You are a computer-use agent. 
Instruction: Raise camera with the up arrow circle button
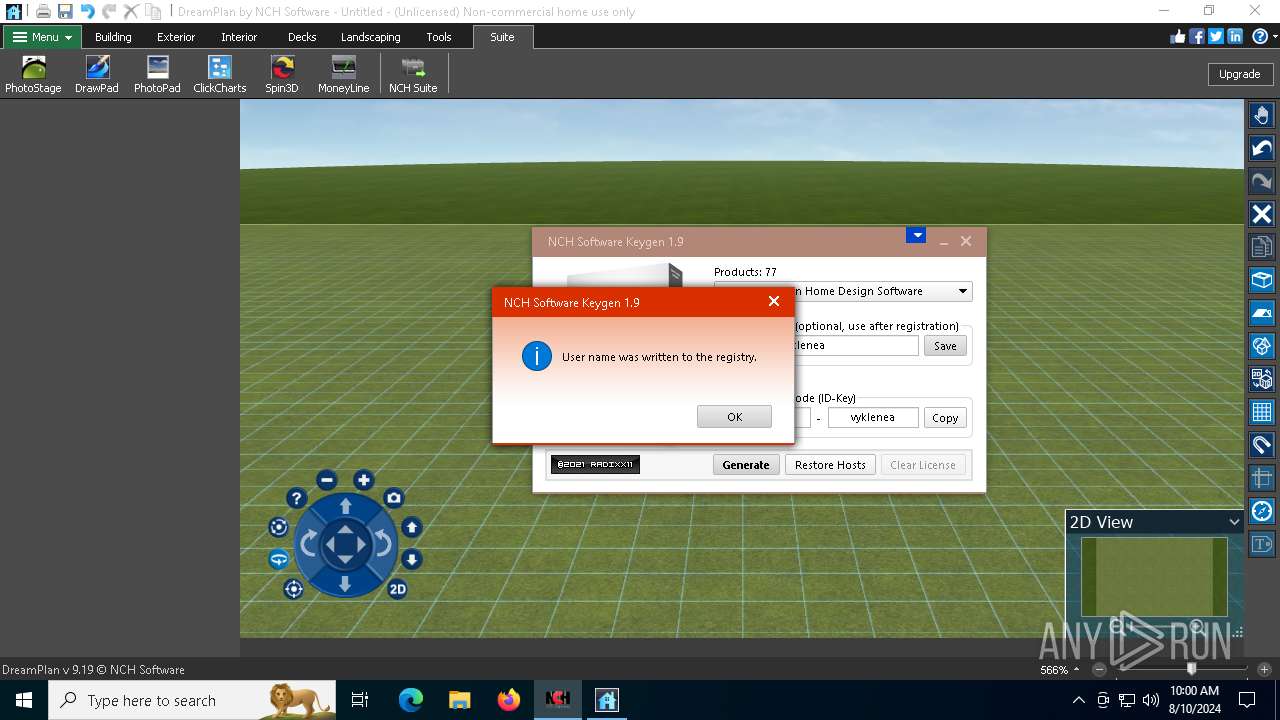[x=412, y=527]
